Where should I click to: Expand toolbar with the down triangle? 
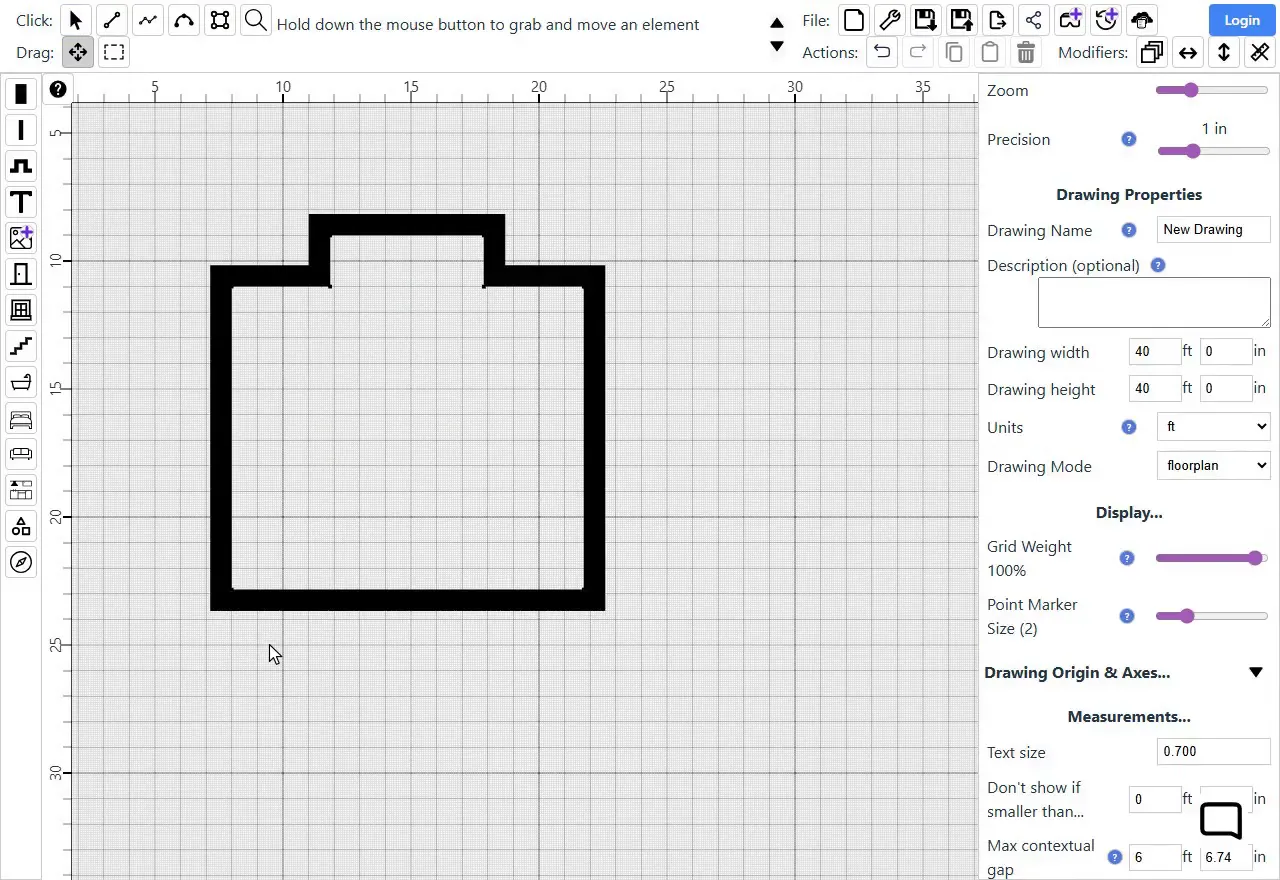[777, 46]
